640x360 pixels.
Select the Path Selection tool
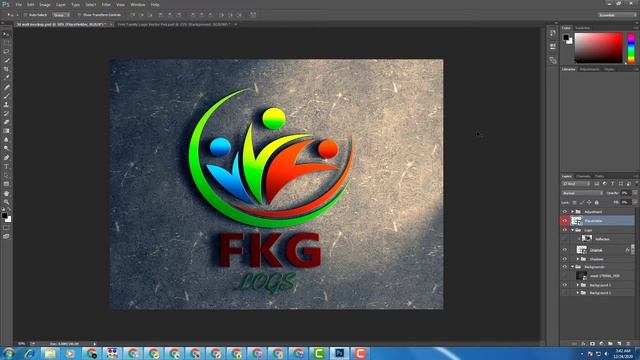6,175
